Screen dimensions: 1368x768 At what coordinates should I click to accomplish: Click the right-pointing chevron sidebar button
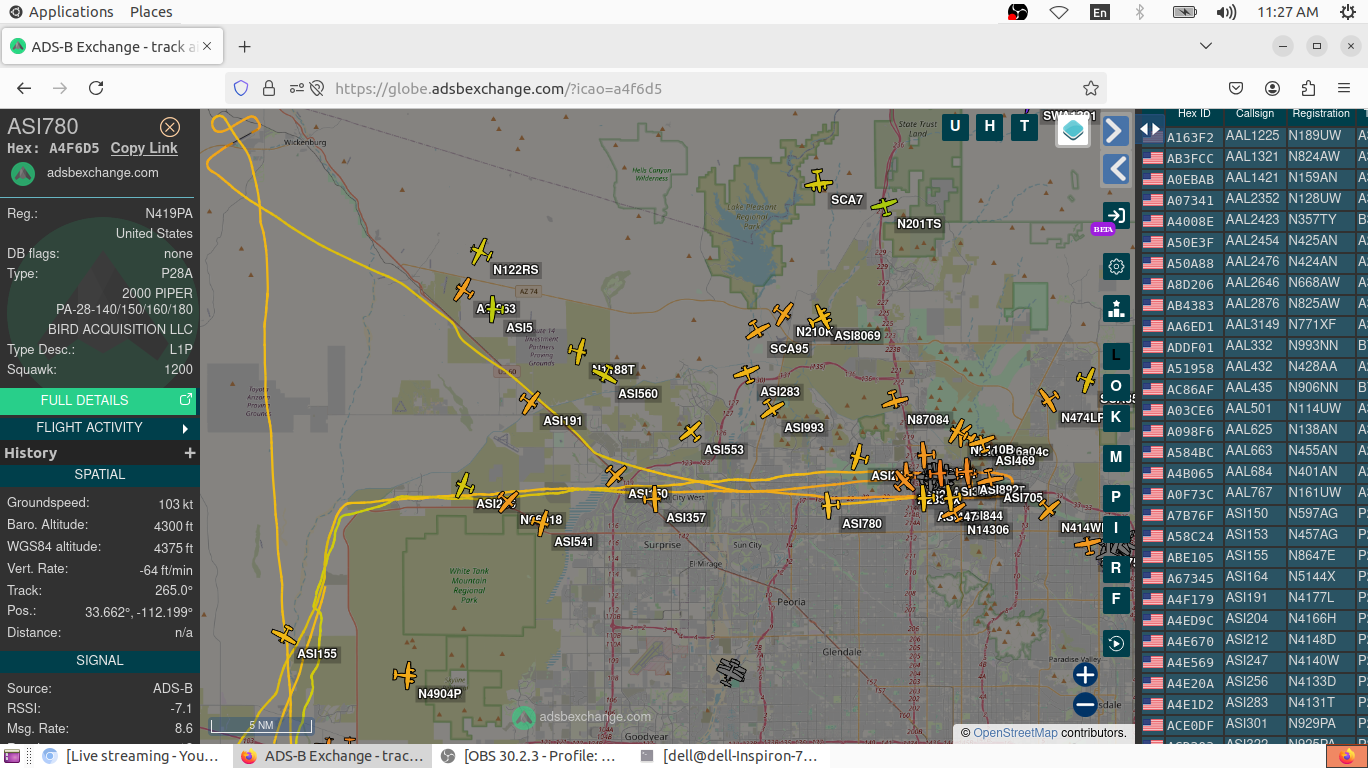pyautogui.click(x=1116, y=130)
